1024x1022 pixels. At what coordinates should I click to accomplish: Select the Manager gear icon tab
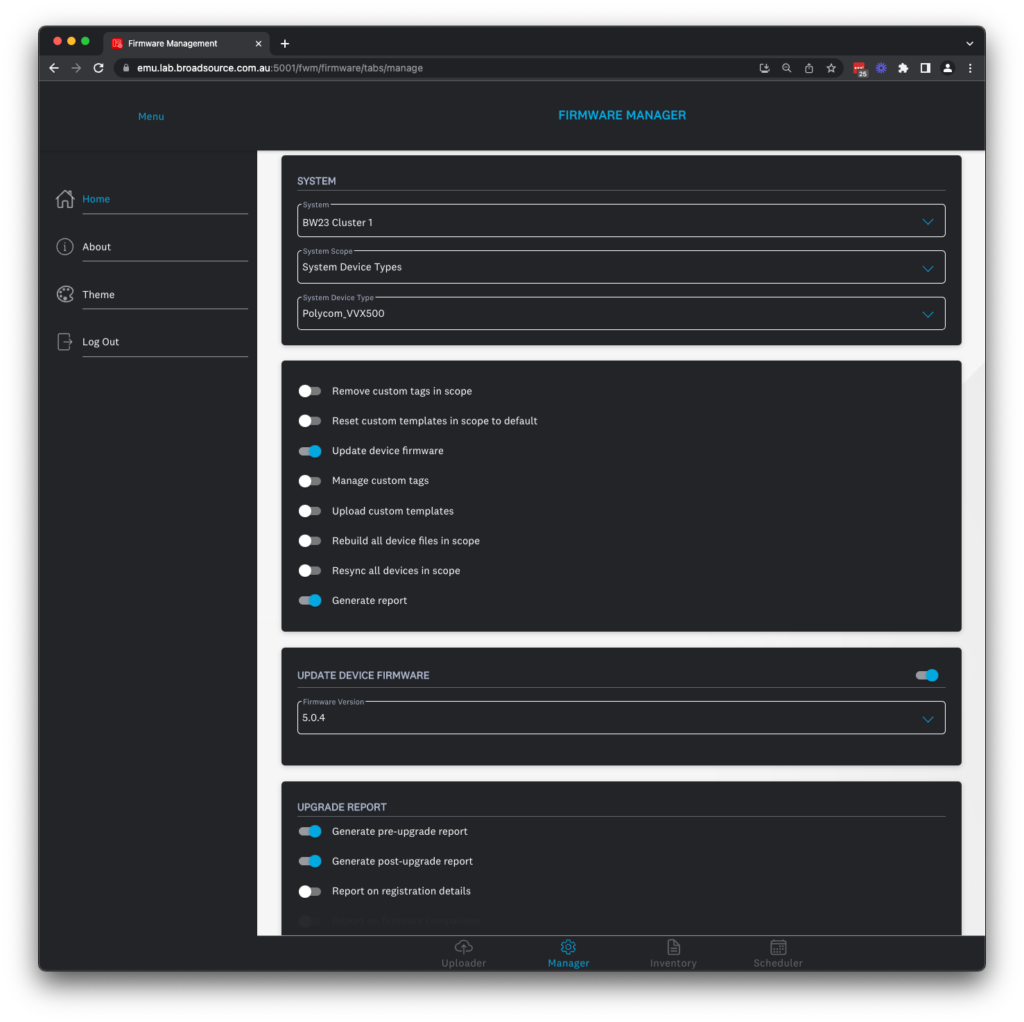pos(568,946)
